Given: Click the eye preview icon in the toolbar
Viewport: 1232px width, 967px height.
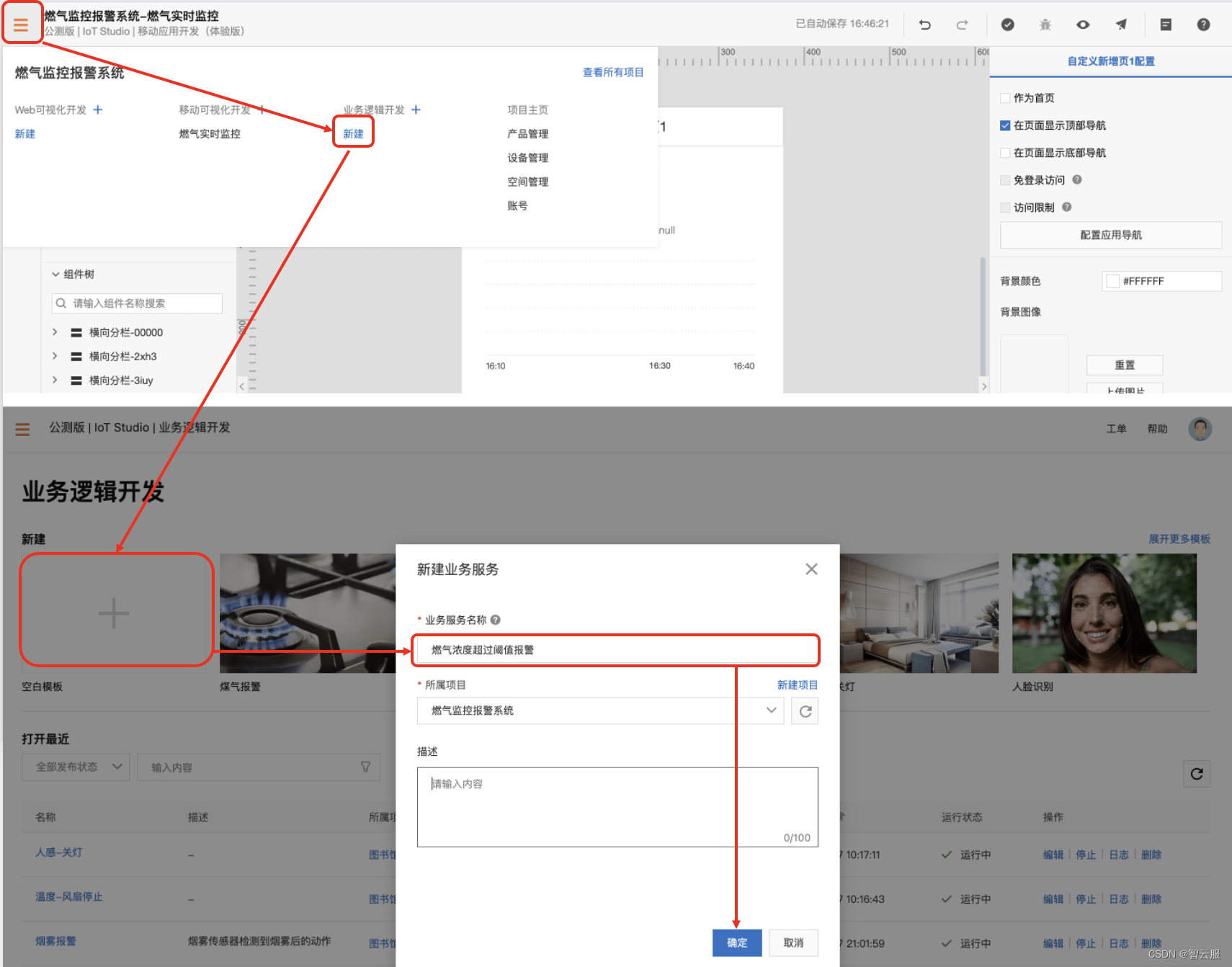Looking at the screenshot, I should 1083,24.
